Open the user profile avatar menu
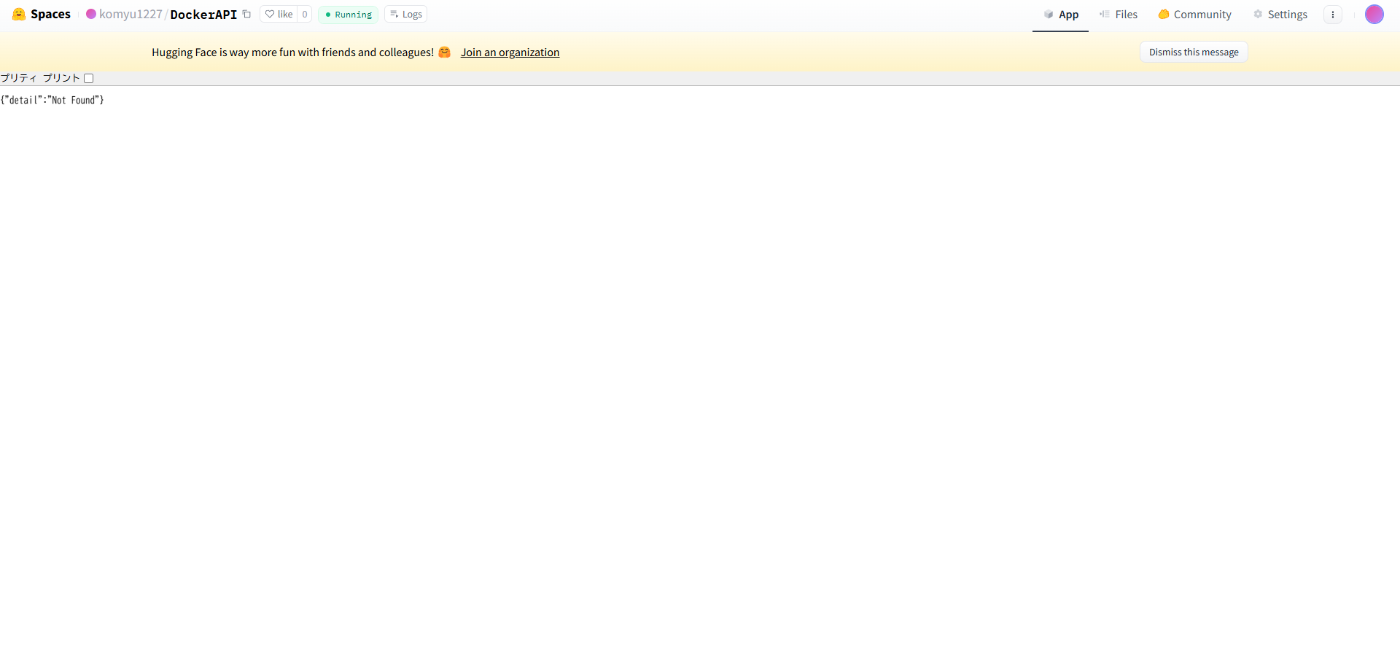The height and width of the screenshot is (659, 1400). point(1374,14)
